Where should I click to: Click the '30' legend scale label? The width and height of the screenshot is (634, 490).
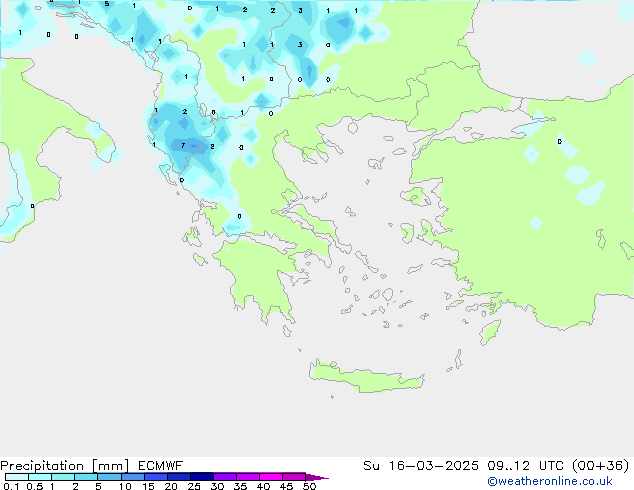click(x=217, y=486)
